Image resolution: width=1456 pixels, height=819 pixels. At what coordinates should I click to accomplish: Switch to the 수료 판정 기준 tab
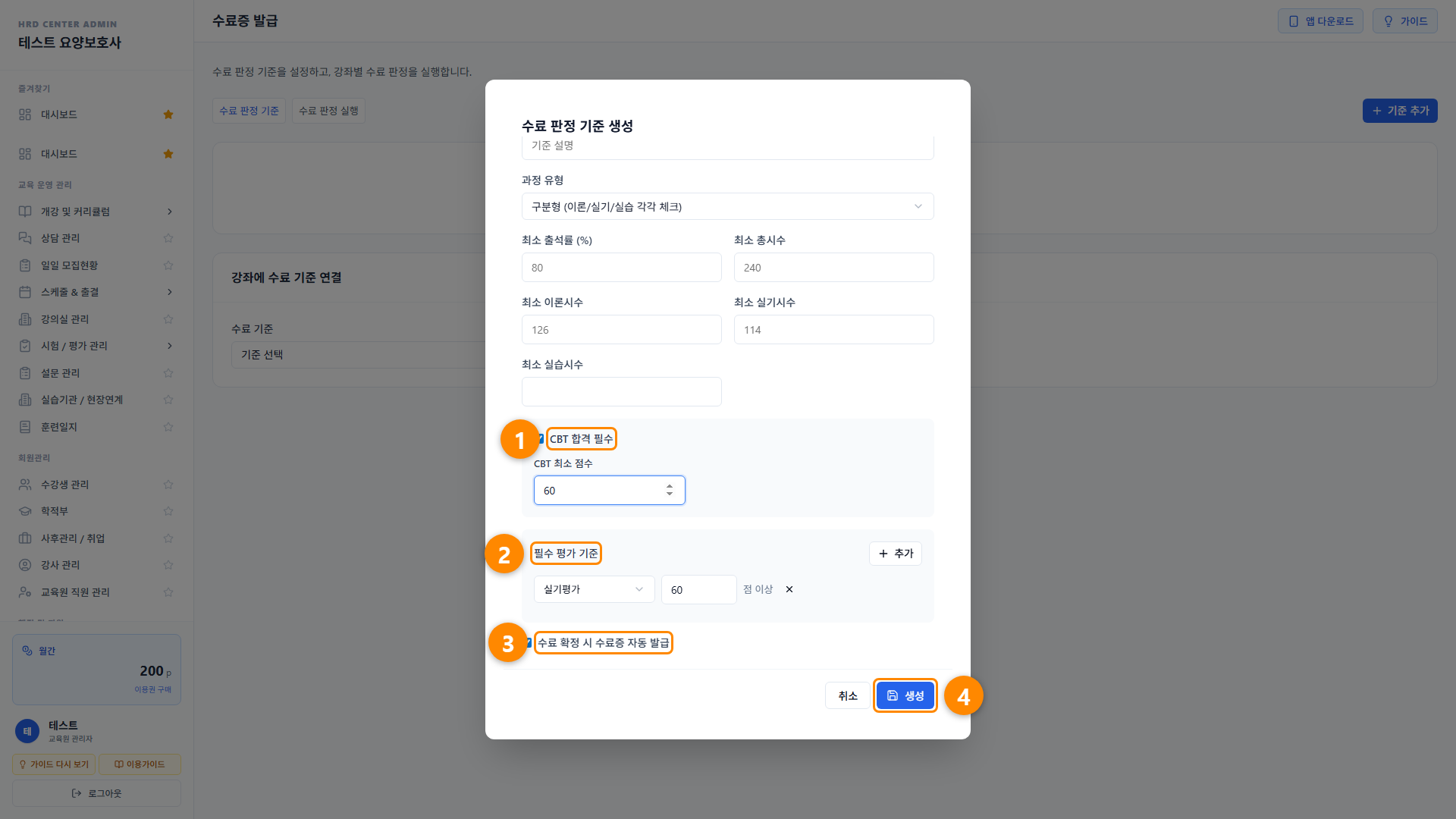click(249, 111)
